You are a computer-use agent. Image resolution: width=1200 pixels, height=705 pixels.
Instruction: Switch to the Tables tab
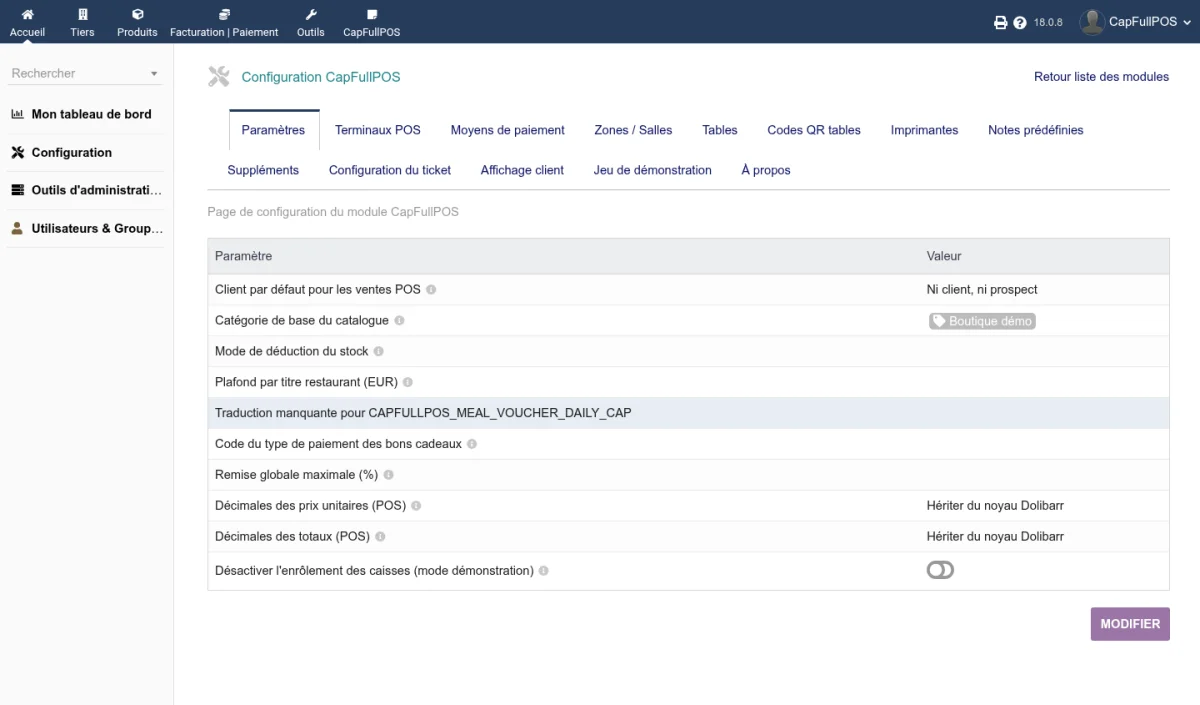coord(720,130)
